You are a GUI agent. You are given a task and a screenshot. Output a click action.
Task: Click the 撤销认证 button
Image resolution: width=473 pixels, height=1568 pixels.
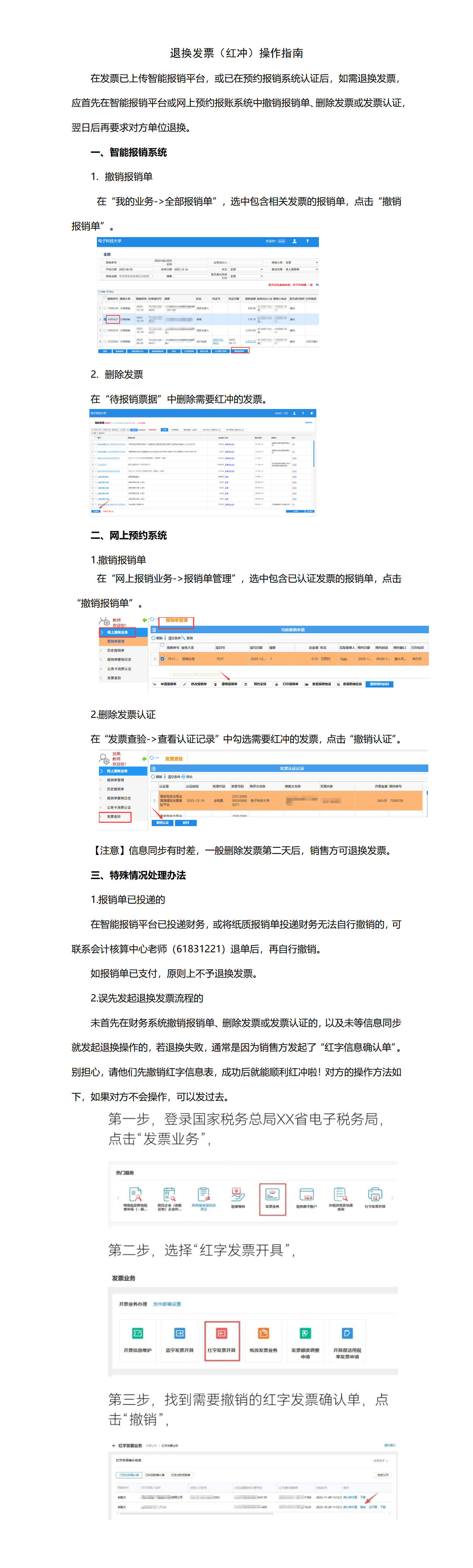tap(162, 823)
